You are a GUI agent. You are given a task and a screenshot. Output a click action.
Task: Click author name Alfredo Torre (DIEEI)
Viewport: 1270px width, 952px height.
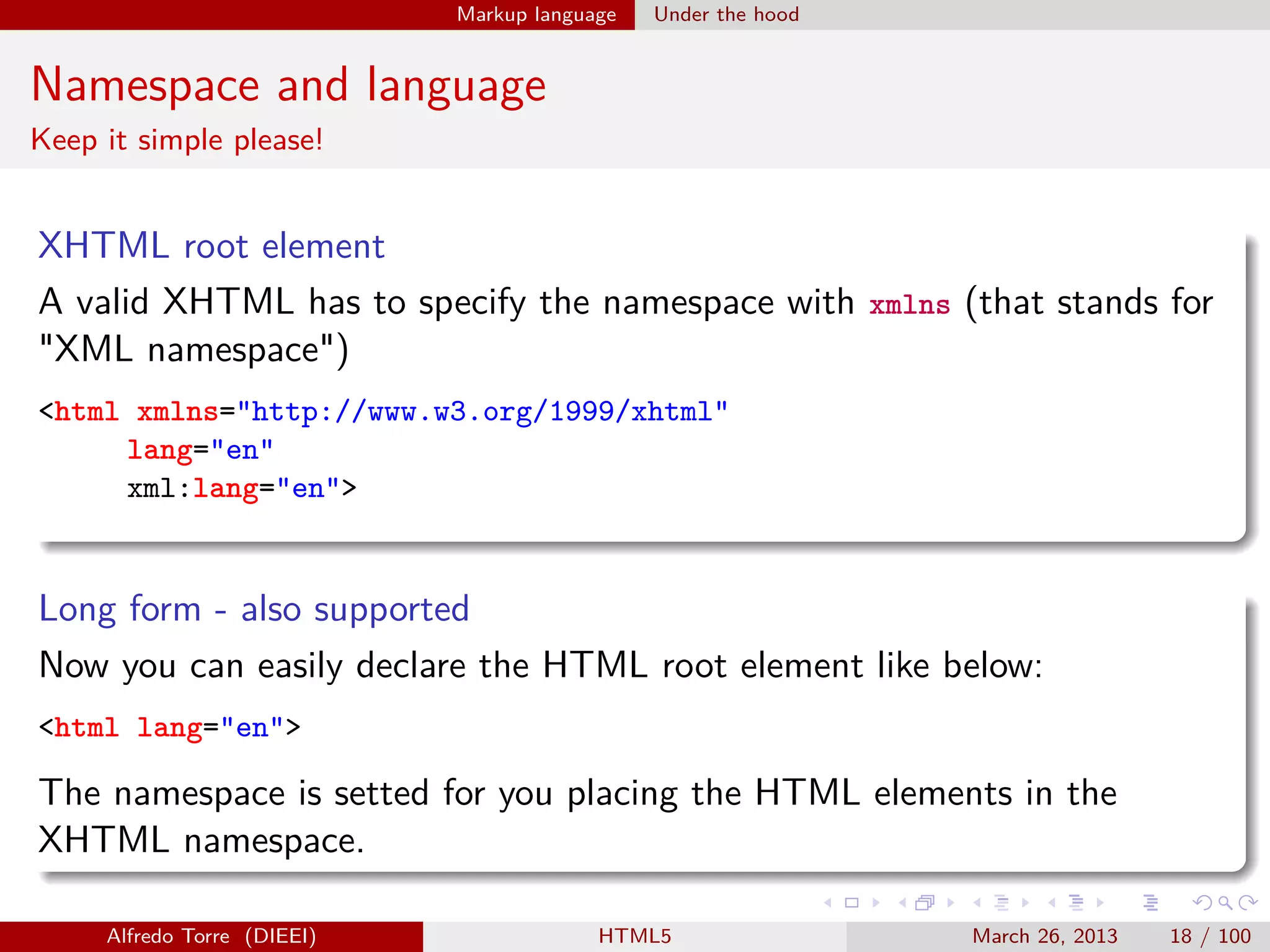pyautogui.click(x=211, y=936)
